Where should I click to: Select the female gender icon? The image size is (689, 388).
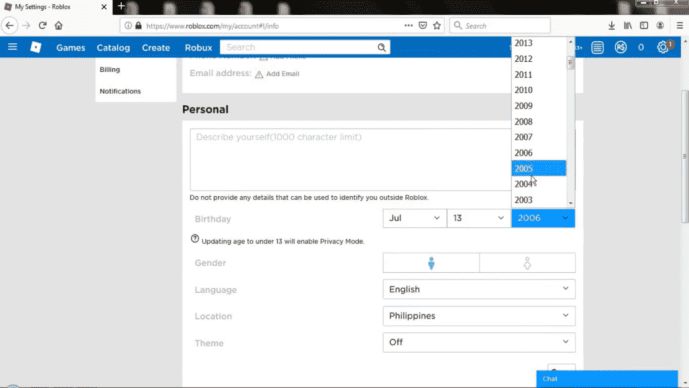pyautogui.click(x=527, y=263)
